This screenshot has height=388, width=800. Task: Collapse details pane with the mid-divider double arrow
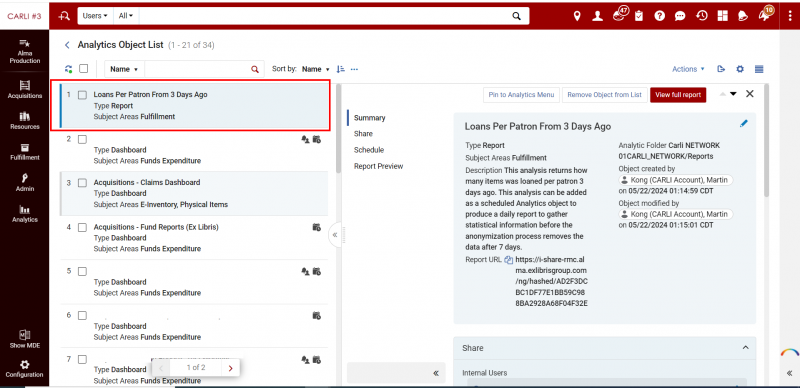[x=335, y=235]
